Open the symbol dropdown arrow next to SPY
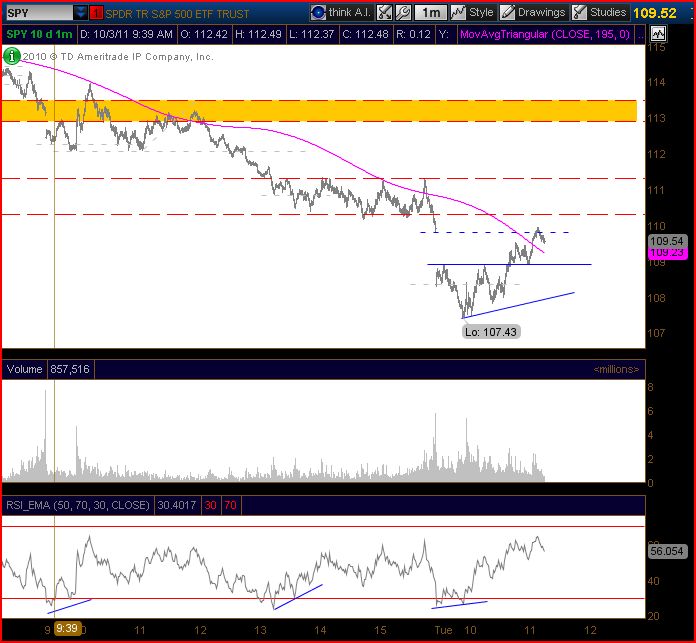The width and height of the screenshot is (696, 643). tap(80, 13)
